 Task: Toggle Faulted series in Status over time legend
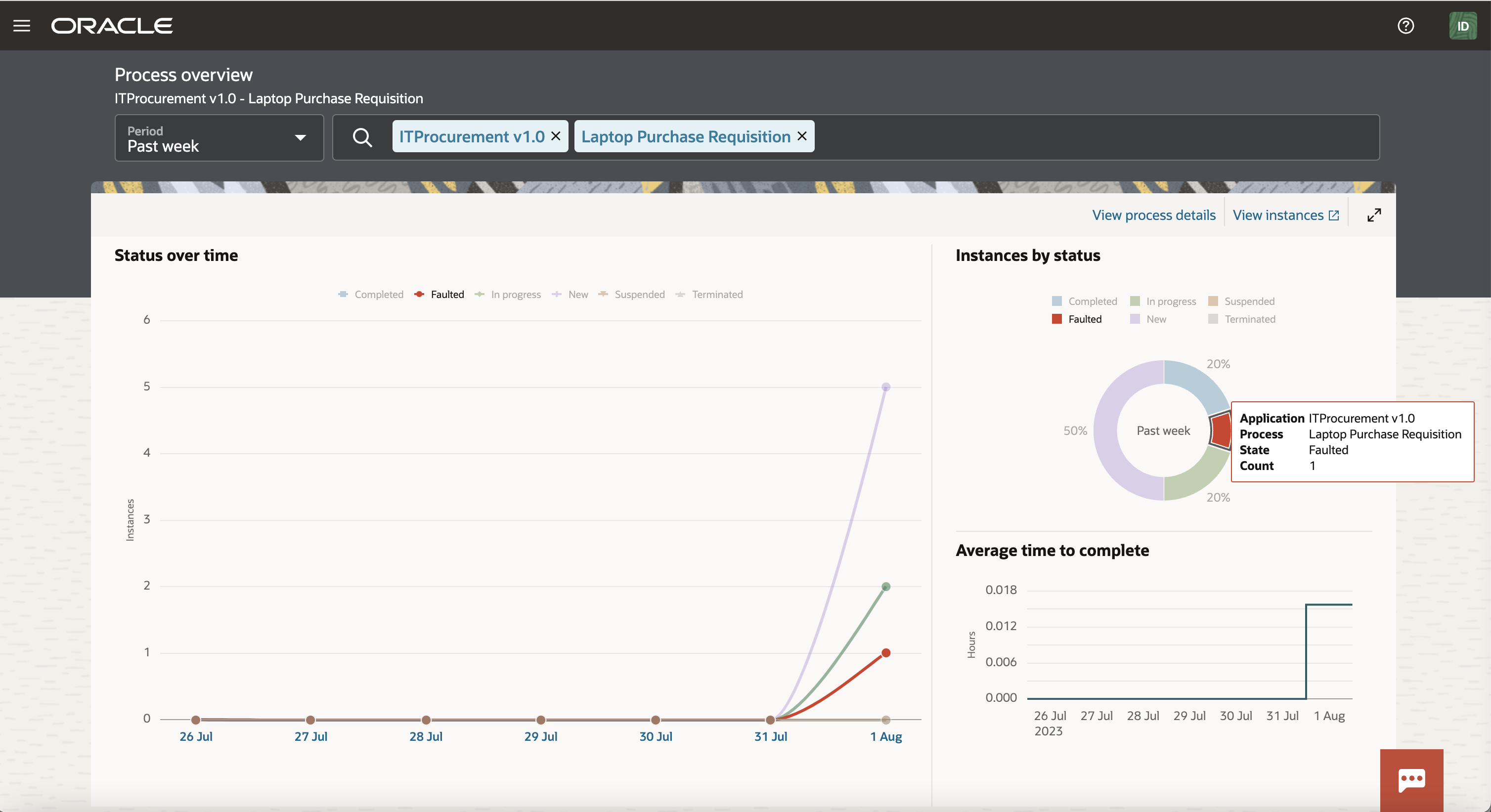tap(440, 294)
